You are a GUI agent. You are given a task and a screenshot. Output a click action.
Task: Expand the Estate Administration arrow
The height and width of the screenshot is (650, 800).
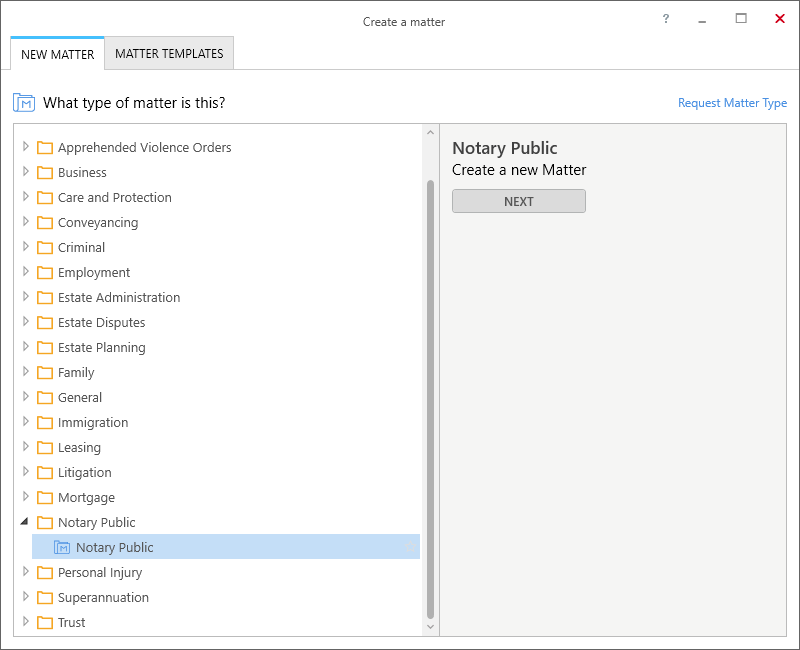point(26,297)
